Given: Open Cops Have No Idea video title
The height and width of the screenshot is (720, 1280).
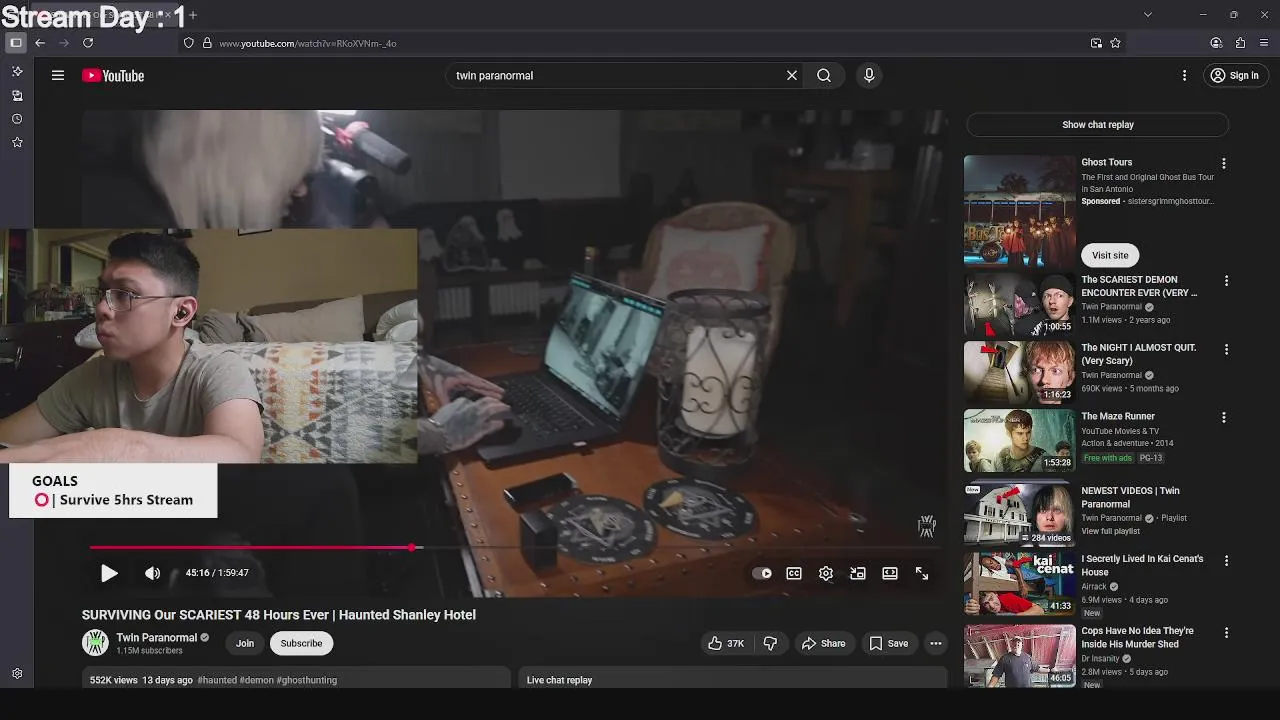Looking at the screenshot, I should click(1137, 638).
